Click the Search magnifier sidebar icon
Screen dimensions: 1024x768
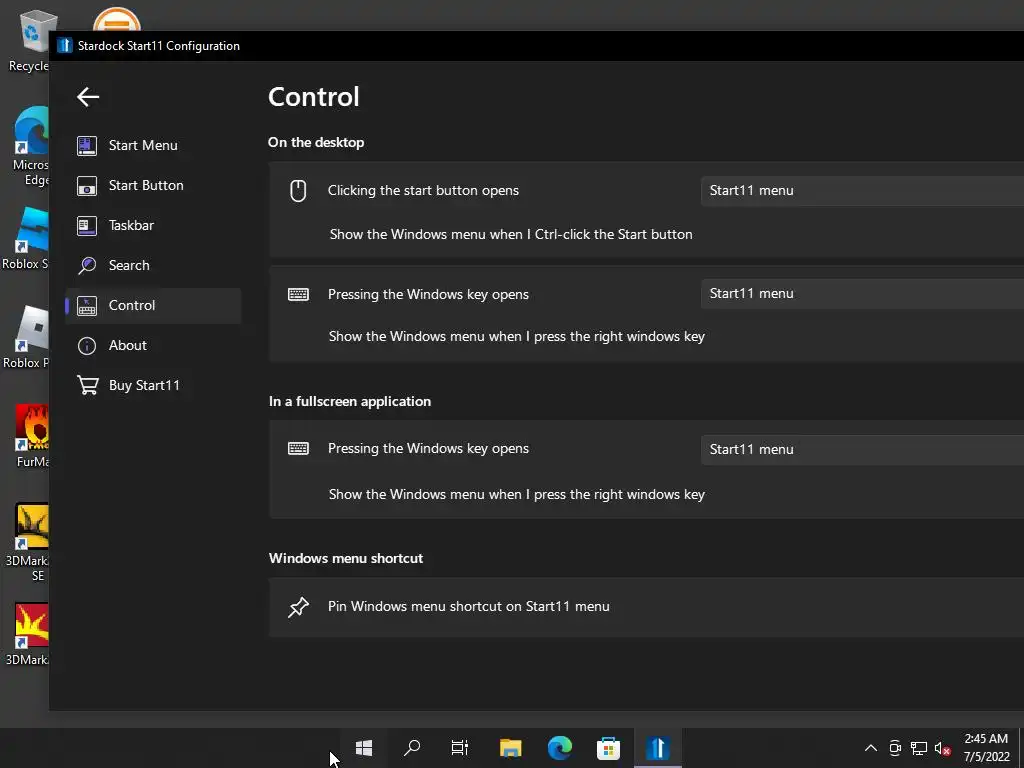click(x=87, y=265)
